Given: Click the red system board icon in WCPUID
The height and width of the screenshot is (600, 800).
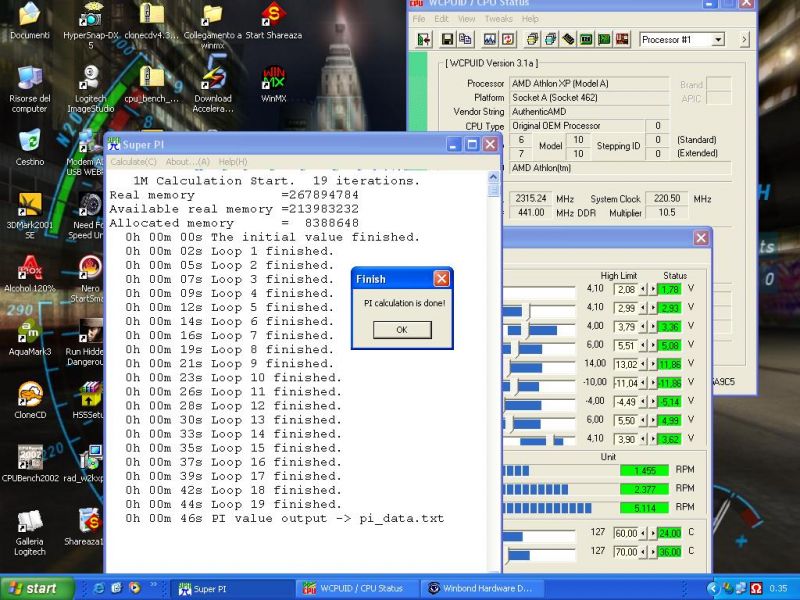Looking at the screenshot, I should coord(622,39).
